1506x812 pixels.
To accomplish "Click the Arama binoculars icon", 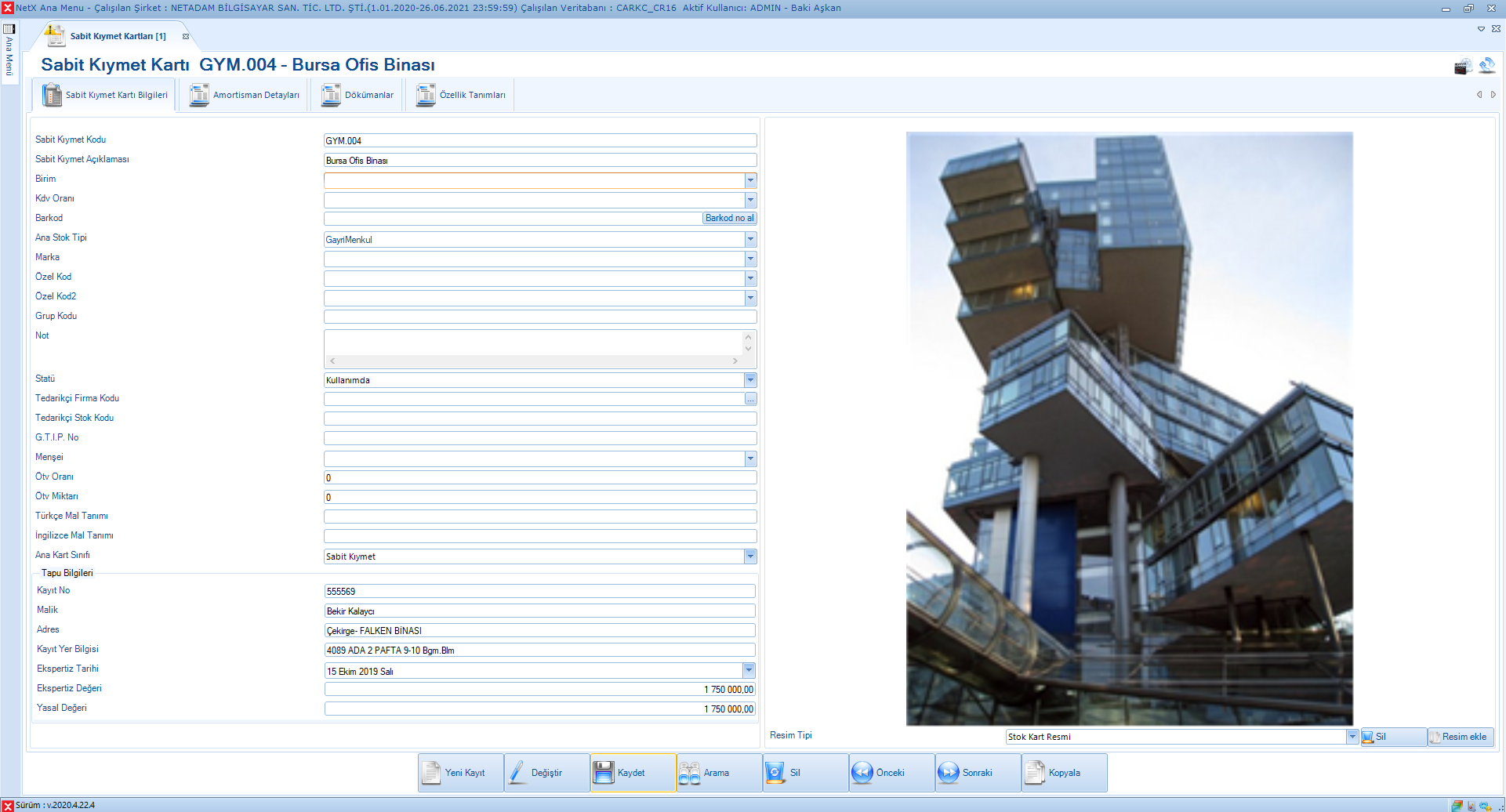I will pos(689,773).
